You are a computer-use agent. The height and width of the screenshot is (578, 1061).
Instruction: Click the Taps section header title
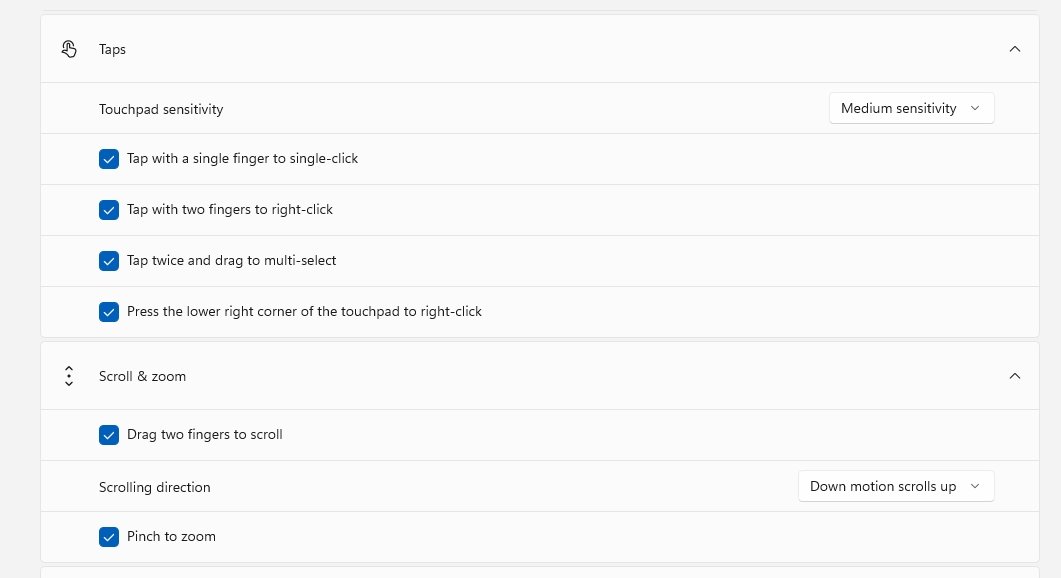[112, 49]
